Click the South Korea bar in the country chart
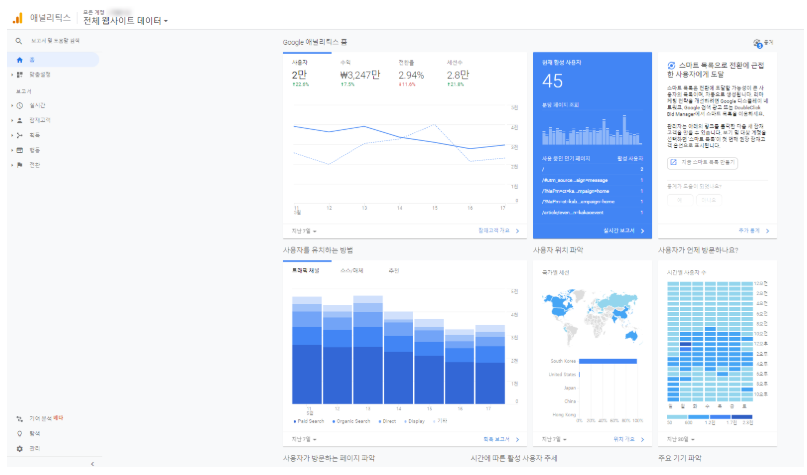The image size is (807, 475). point(608,361)
